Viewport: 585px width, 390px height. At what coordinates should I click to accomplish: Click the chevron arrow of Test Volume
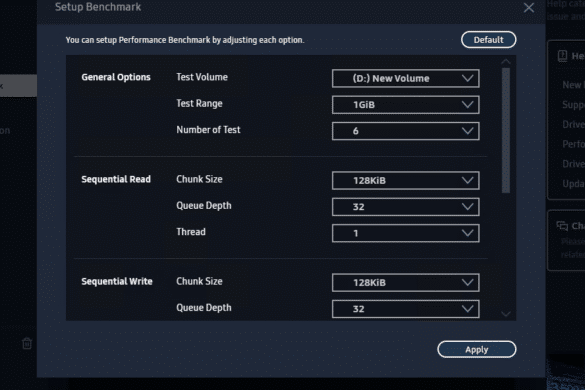click(467, 78)
